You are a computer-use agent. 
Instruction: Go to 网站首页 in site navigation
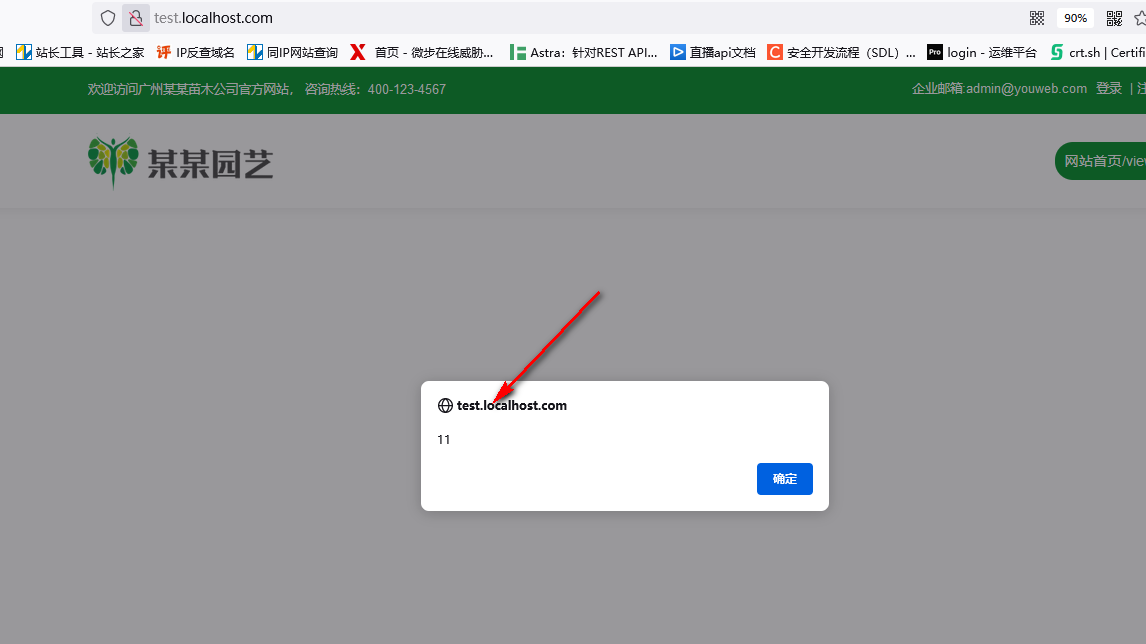click(1100, 161)
